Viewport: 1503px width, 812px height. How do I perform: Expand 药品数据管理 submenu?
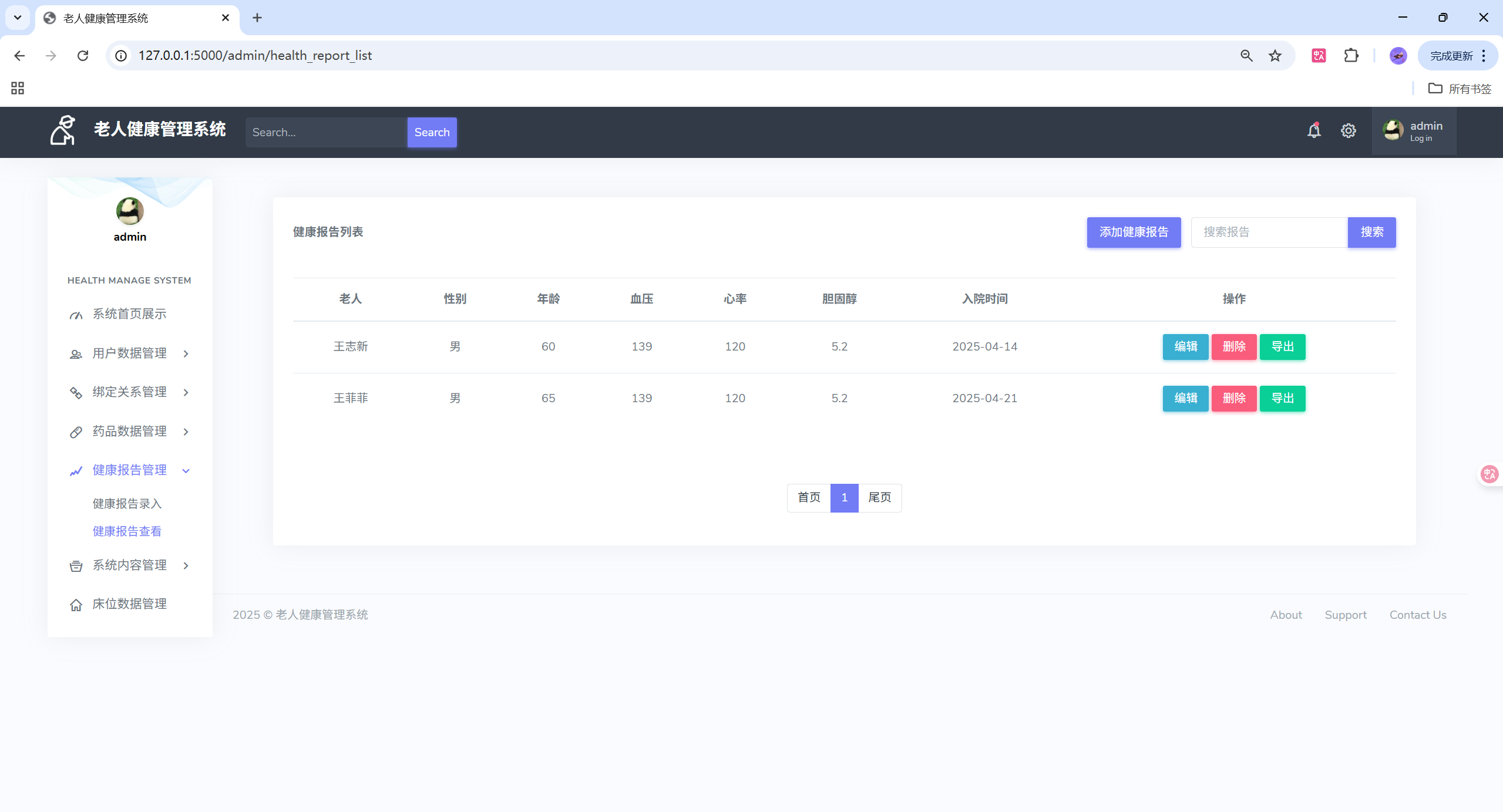click(130, 432)
